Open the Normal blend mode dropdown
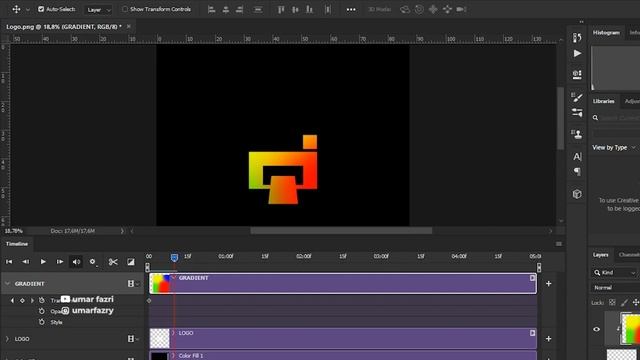The height and width of the screenshot is (360, 640). coord(616,288)
